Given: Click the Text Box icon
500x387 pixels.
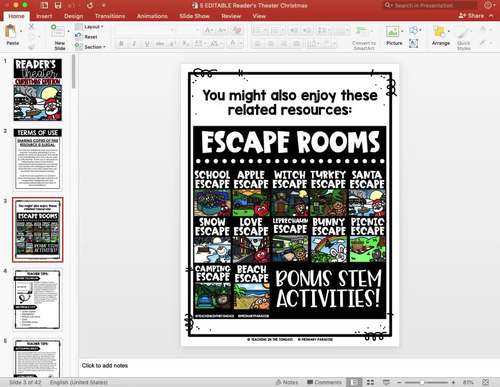Looking at the screenshot, I should pyautogui.click(x=413, y=43).
